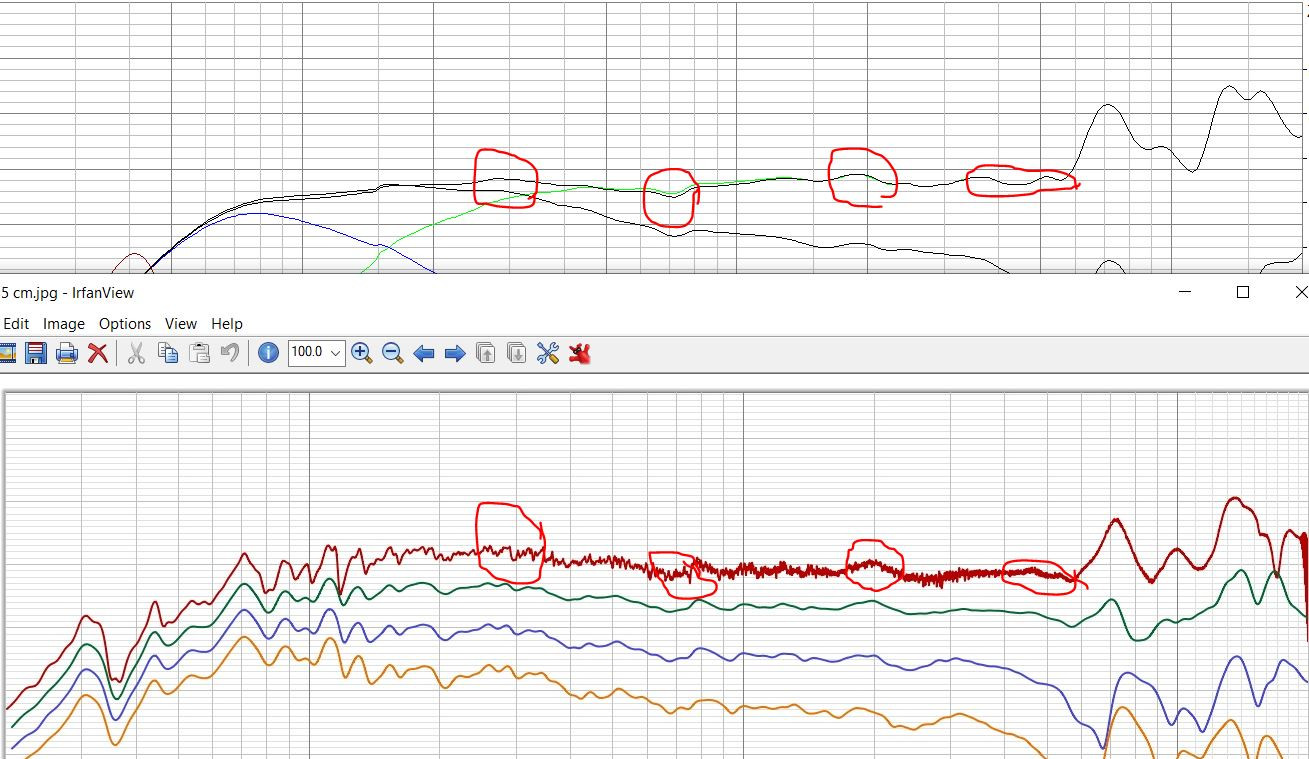Open the Image menu
Image resolution: width=1309 pixels, height=759 pixels.
pos(64,324)
